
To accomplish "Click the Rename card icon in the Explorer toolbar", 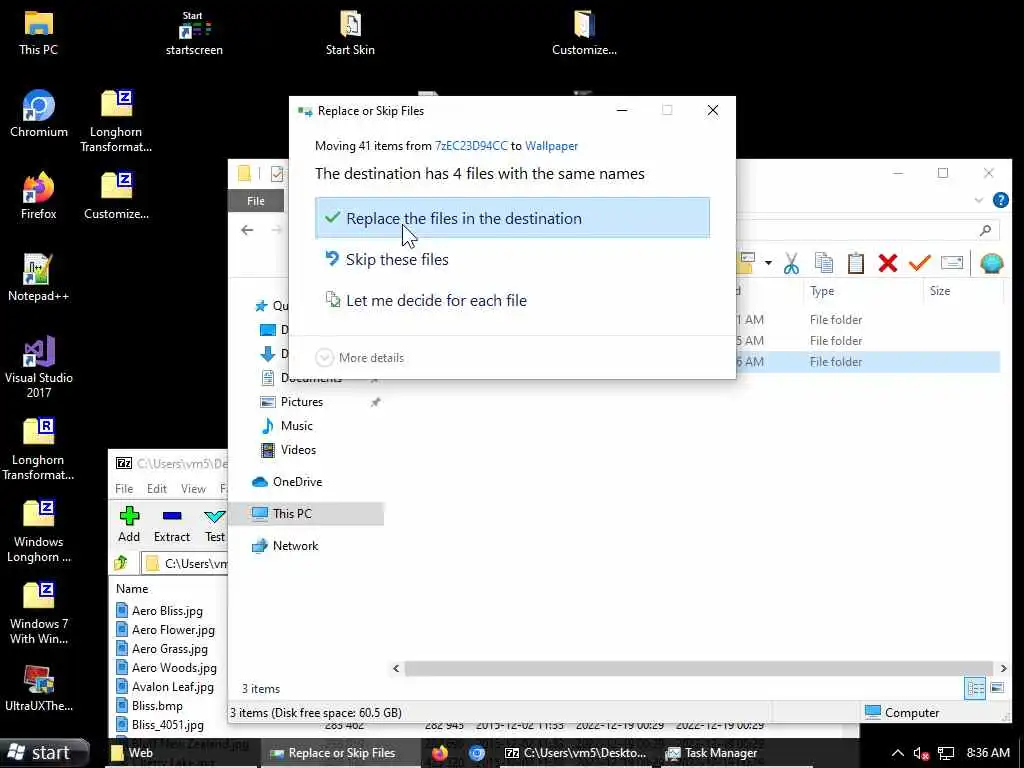I will (952, 263).
